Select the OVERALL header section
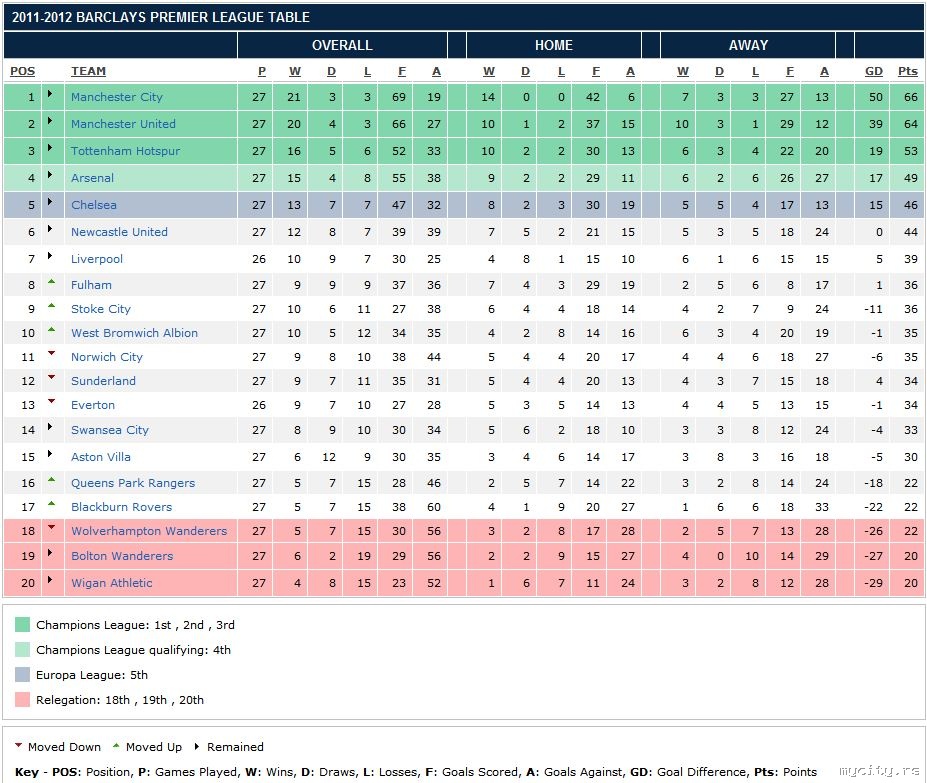Image resolution: width=927 pixels, height=783 pixels. [x=342, y=45]
